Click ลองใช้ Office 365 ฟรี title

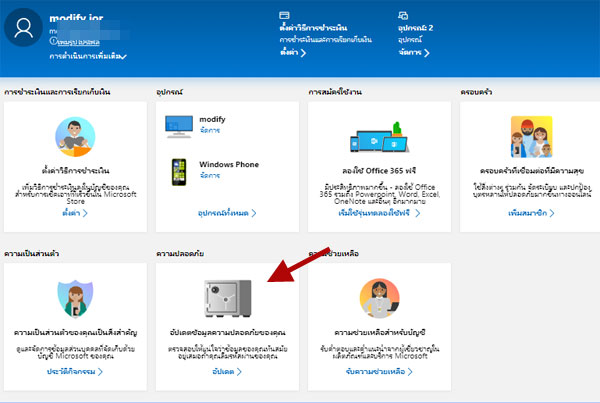379,171
